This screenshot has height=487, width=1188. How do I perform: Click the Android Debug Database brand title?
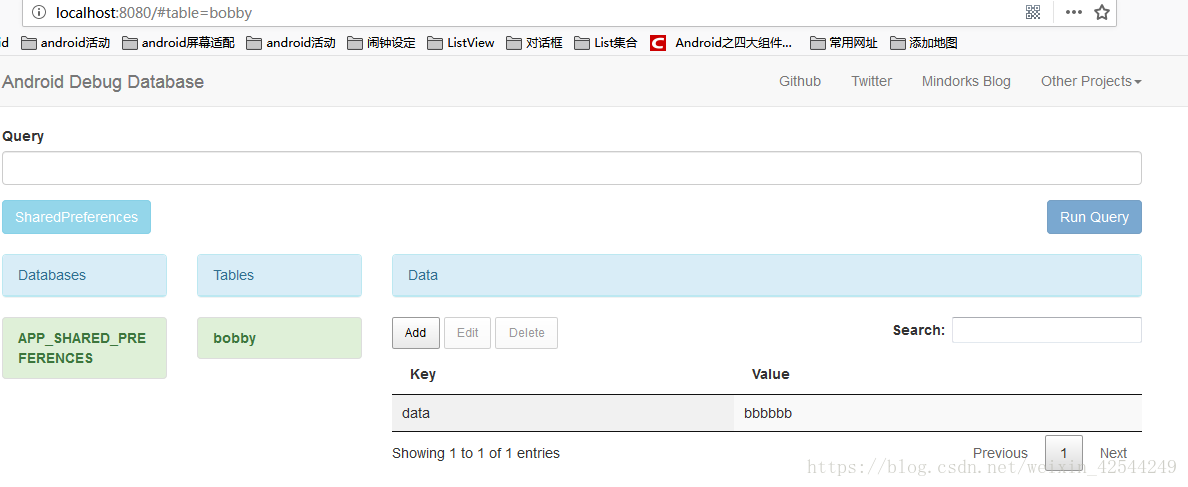click(x=103, y=82)
